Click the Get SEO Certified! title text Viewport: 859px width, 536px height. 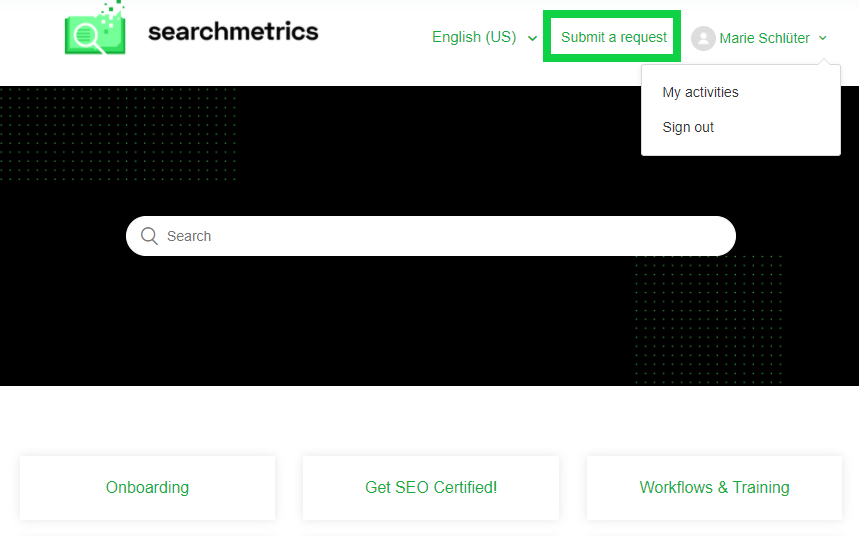[x=431, y=487]
